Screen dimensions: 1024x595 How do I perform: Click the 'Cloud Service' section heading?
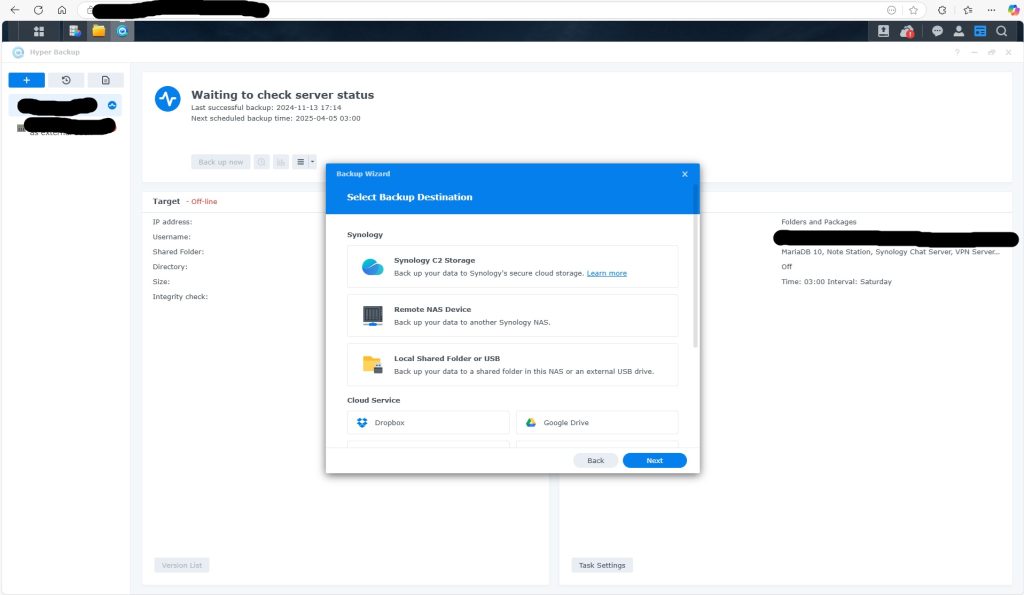point(374,400)
